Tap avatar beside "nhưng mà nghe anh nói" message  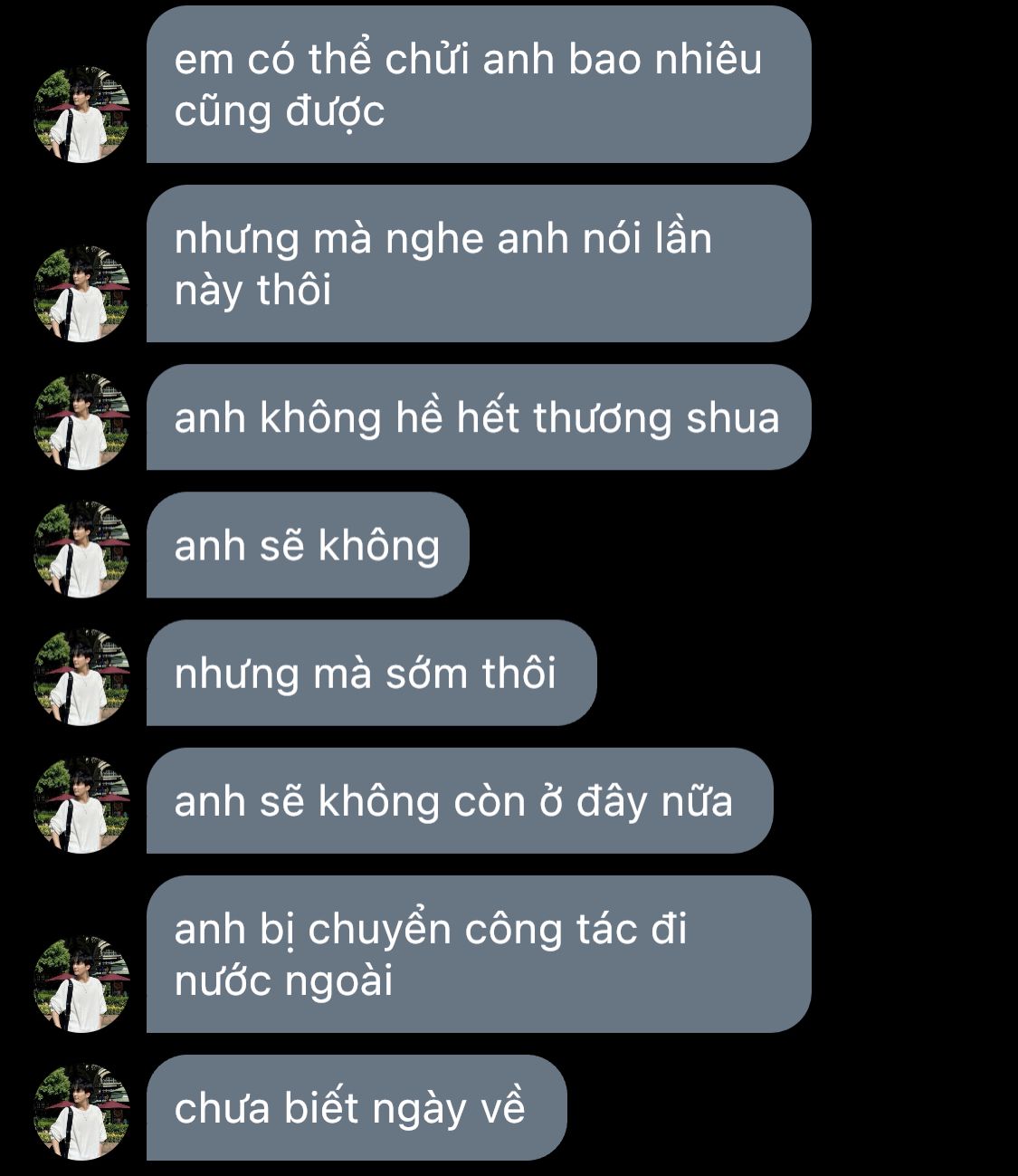tap(82, 293)
